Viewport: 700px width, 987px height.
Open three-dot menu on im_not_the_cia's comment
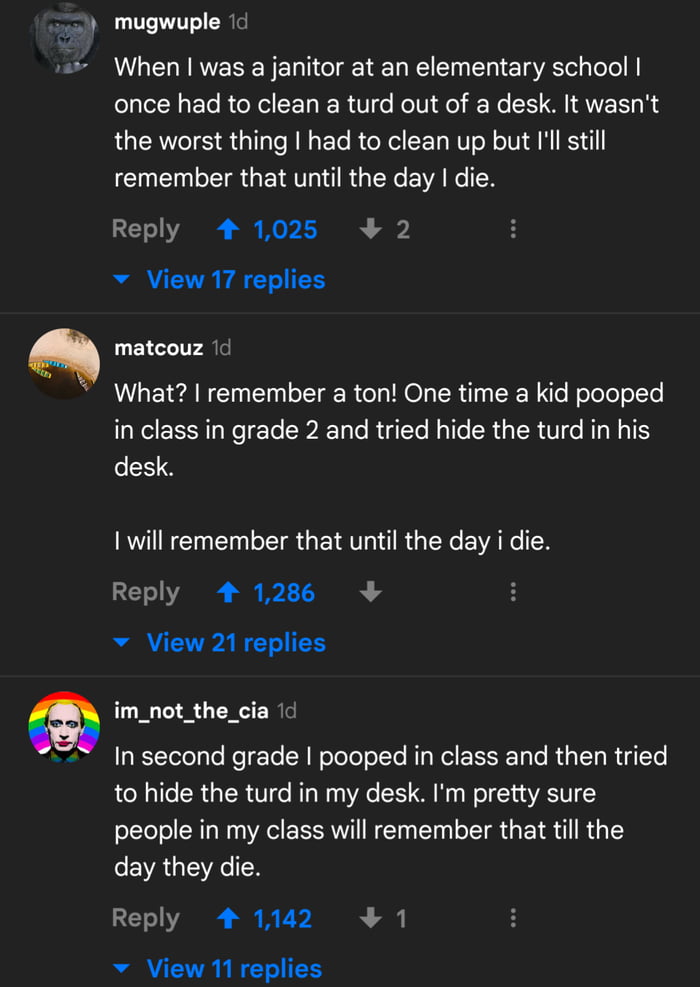[513, 919]
